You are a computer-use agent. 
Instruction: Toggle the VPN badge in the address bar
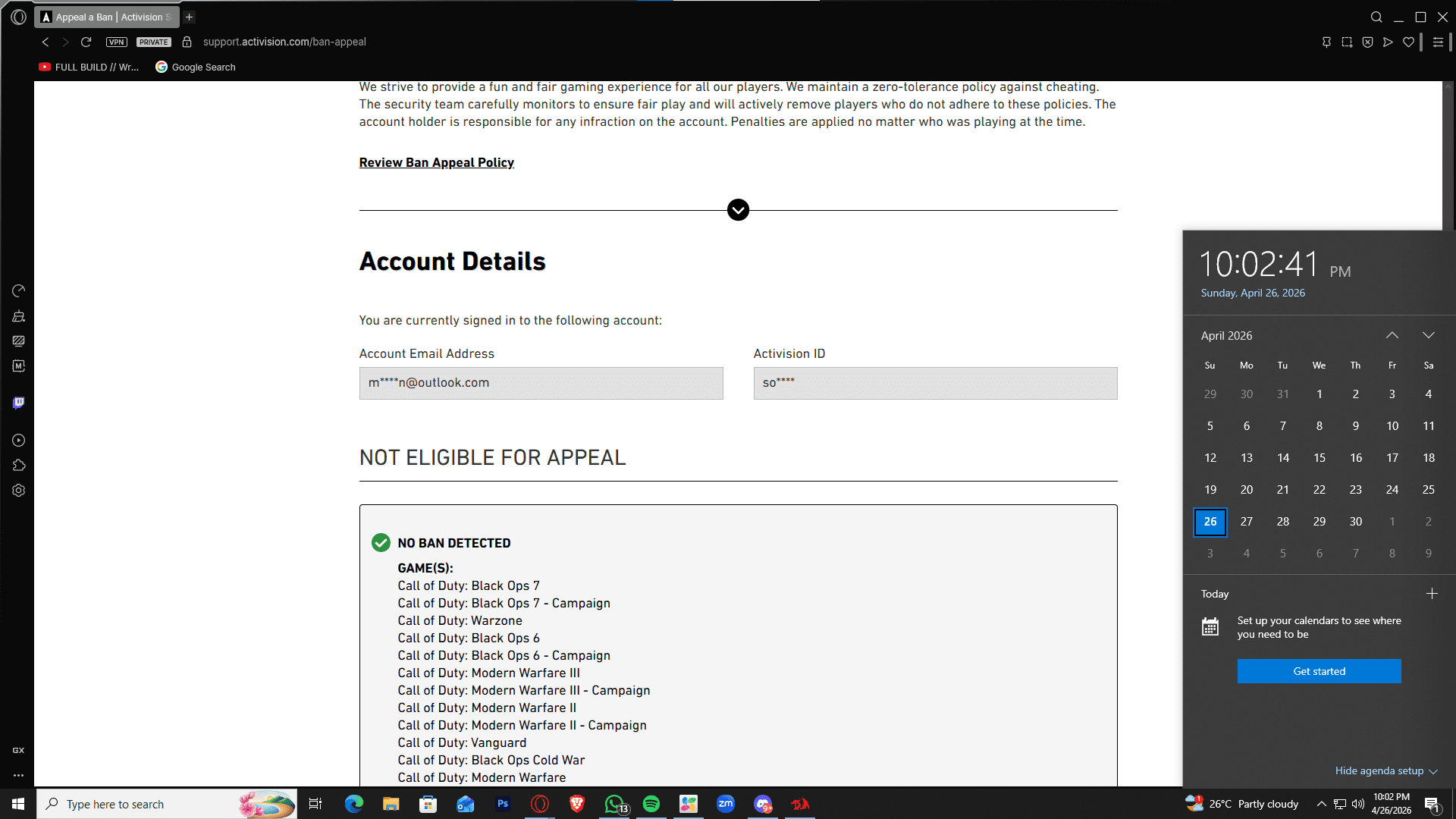click(x=116, y=42)
